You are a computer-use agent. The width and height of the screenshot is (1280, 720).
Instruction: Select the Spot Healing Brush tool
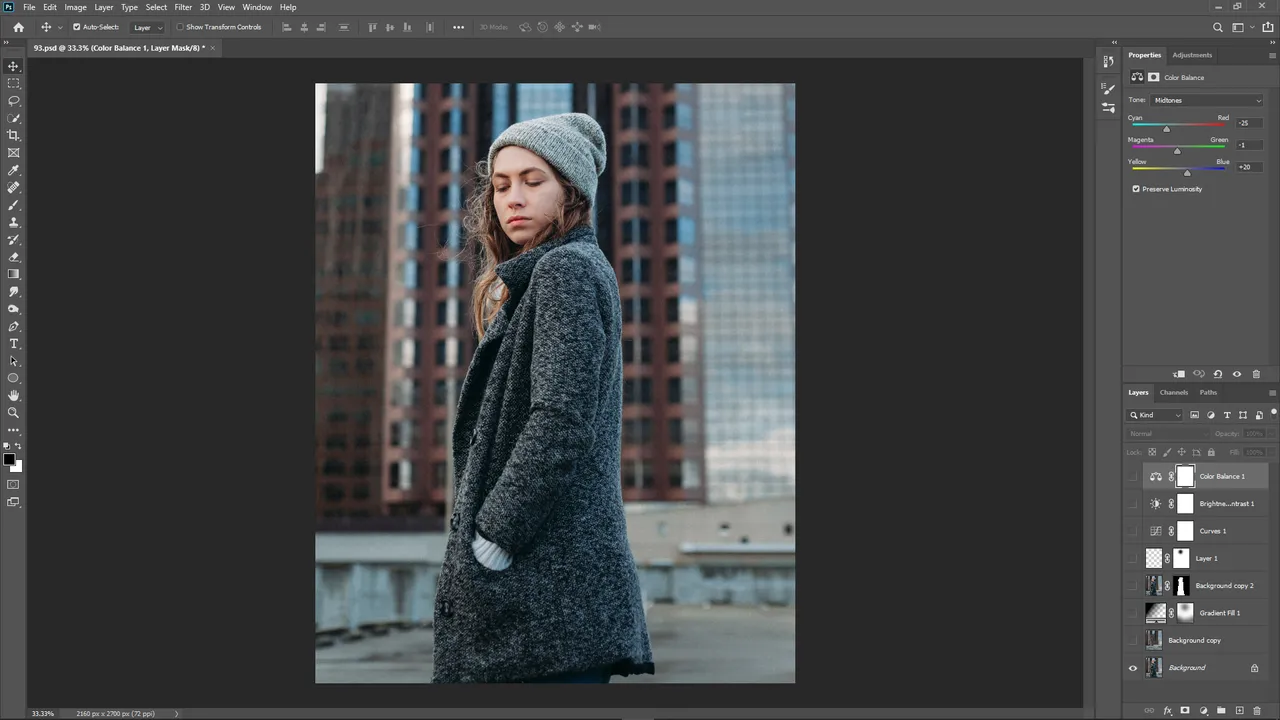coord(13,187)
